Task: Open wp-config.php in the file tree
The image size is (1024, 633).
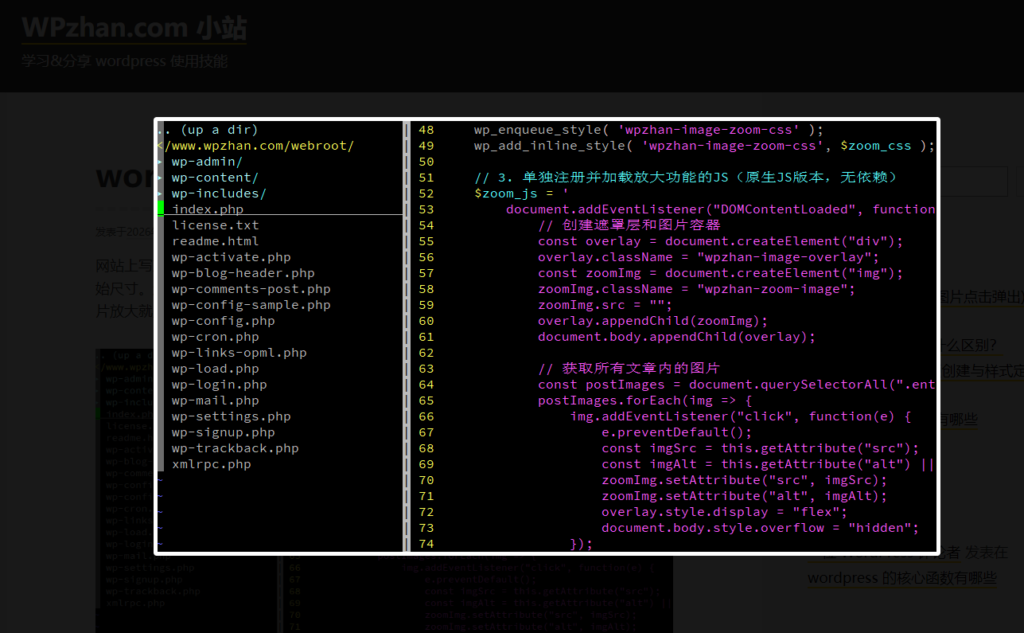Action: [x=223, y=321]
